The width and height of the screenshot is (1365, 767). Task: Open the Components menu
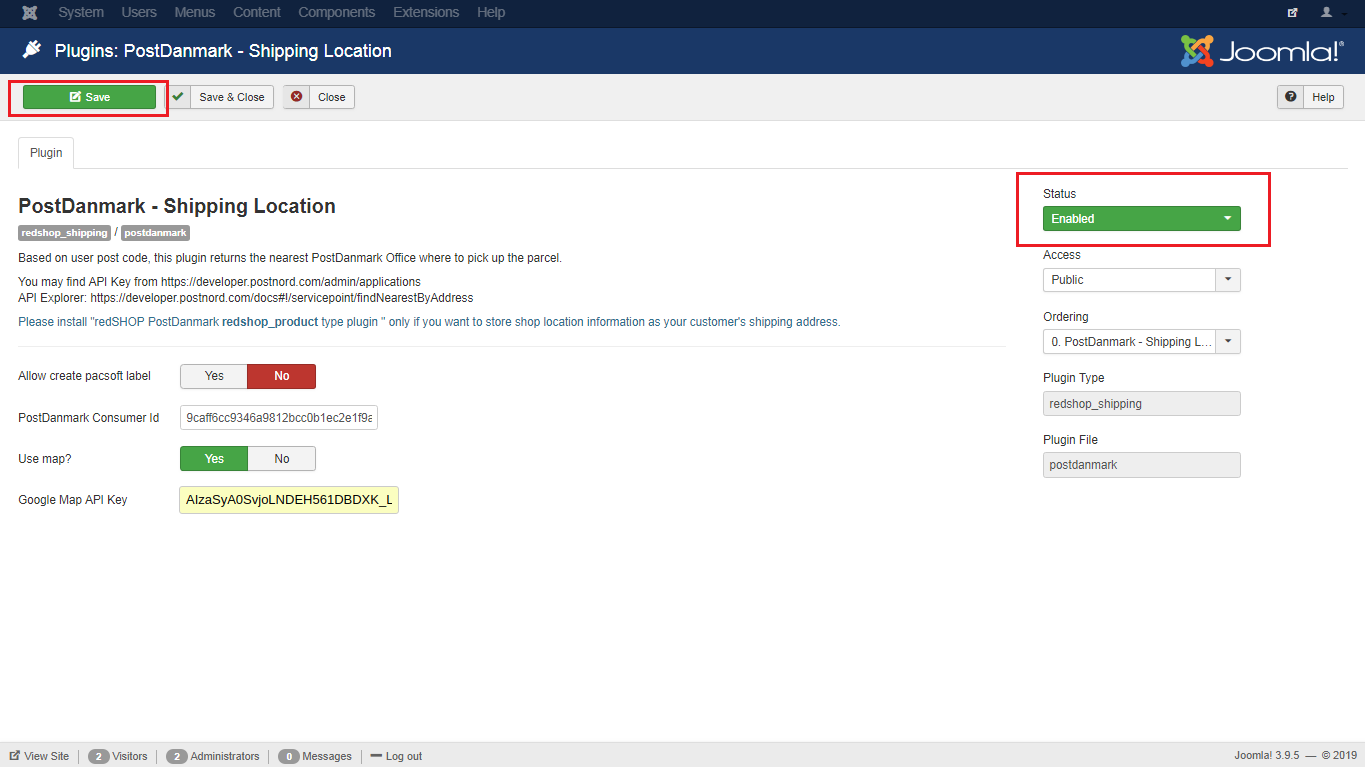click(x=337, y=13)
